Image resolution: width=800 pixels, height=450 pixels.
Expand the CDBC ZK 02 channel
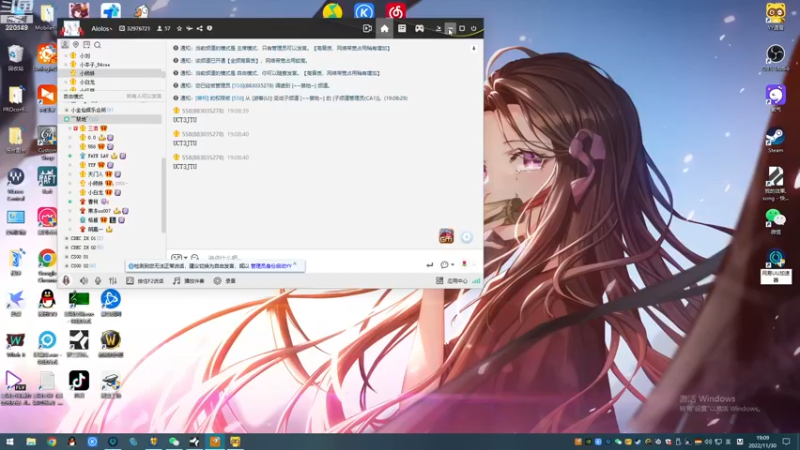(x=66, y=247)
